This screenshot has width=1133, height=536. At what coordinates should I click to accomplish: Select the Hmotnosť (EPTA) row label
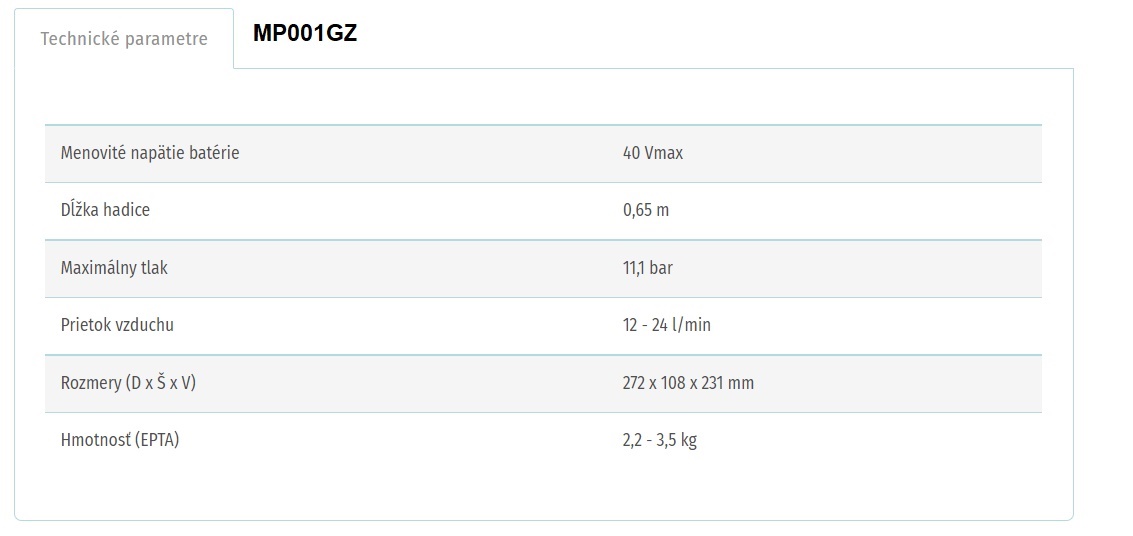coord(120,439)
